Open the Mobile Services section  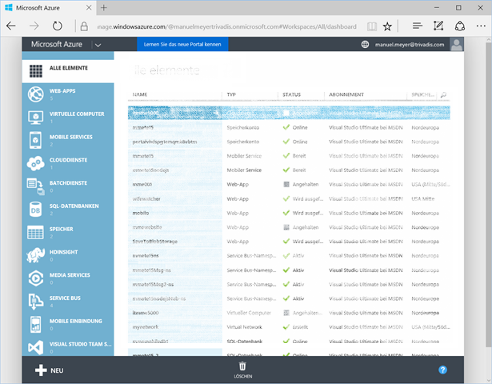tap(68, 140)
